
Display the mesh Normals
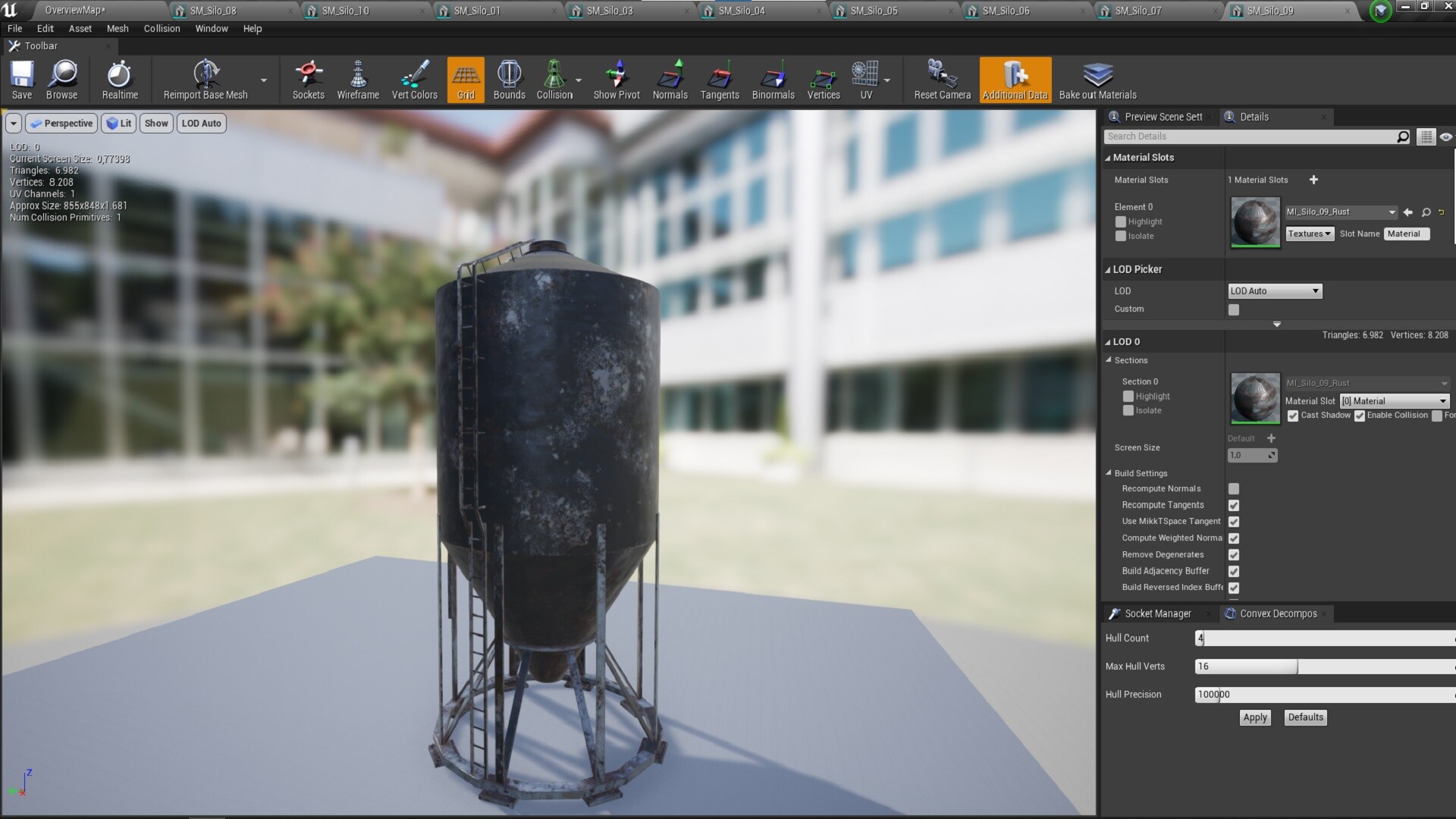(670, 80)
